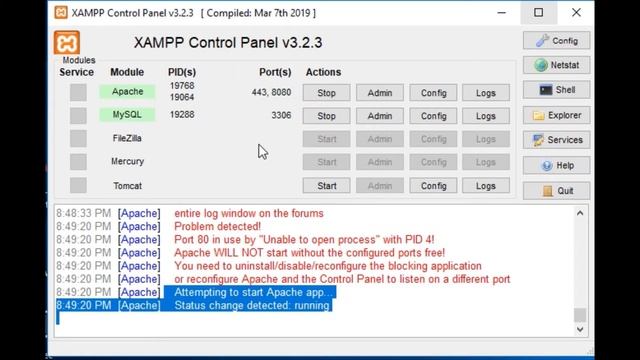The height and width of the screenshot is (360, 640).
Task: Click the disabled Mercury Admin button
Action: 380,162
